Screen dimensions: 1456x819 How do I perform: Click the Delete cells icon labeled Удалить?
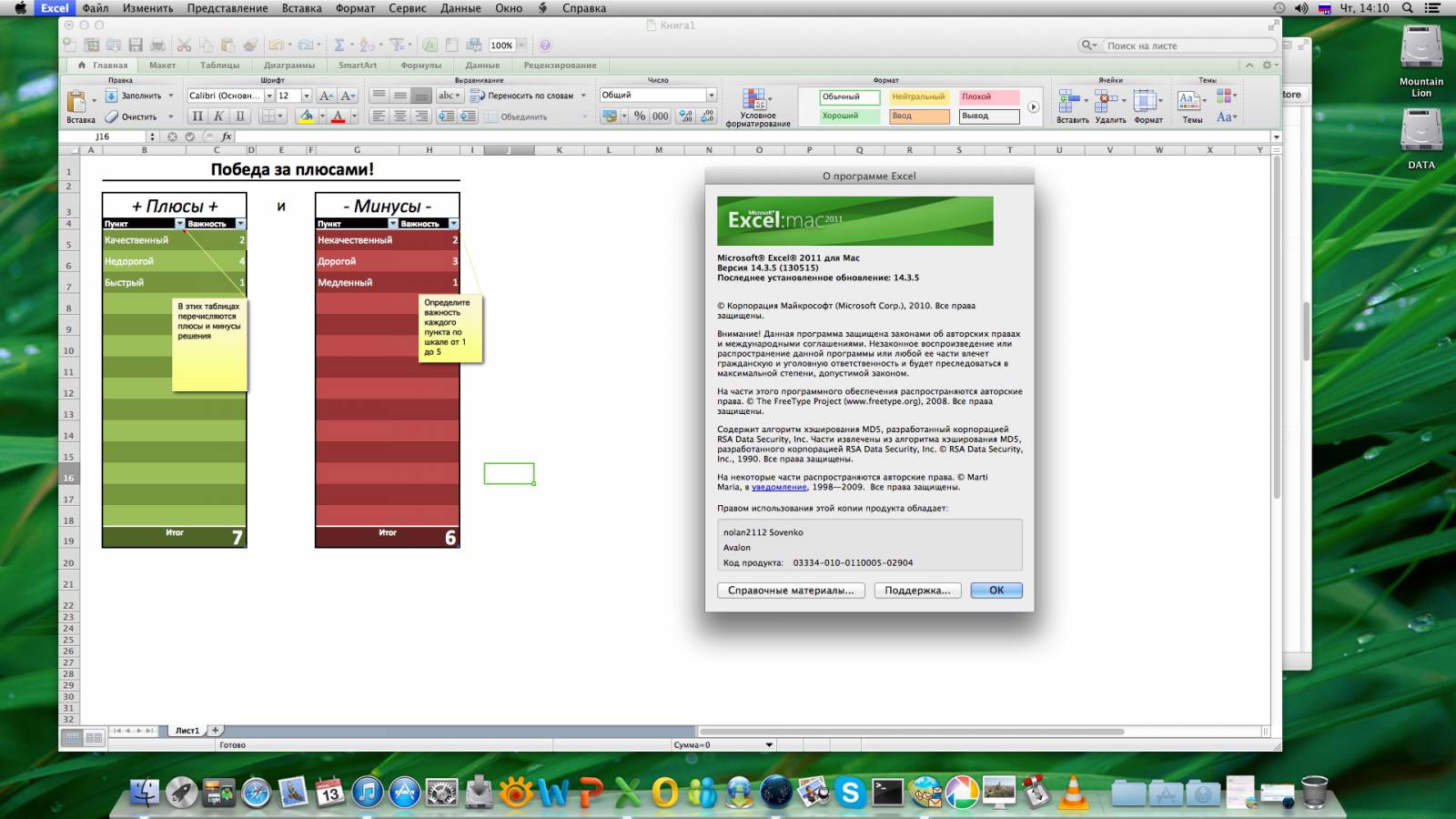tap(1107, 100)
